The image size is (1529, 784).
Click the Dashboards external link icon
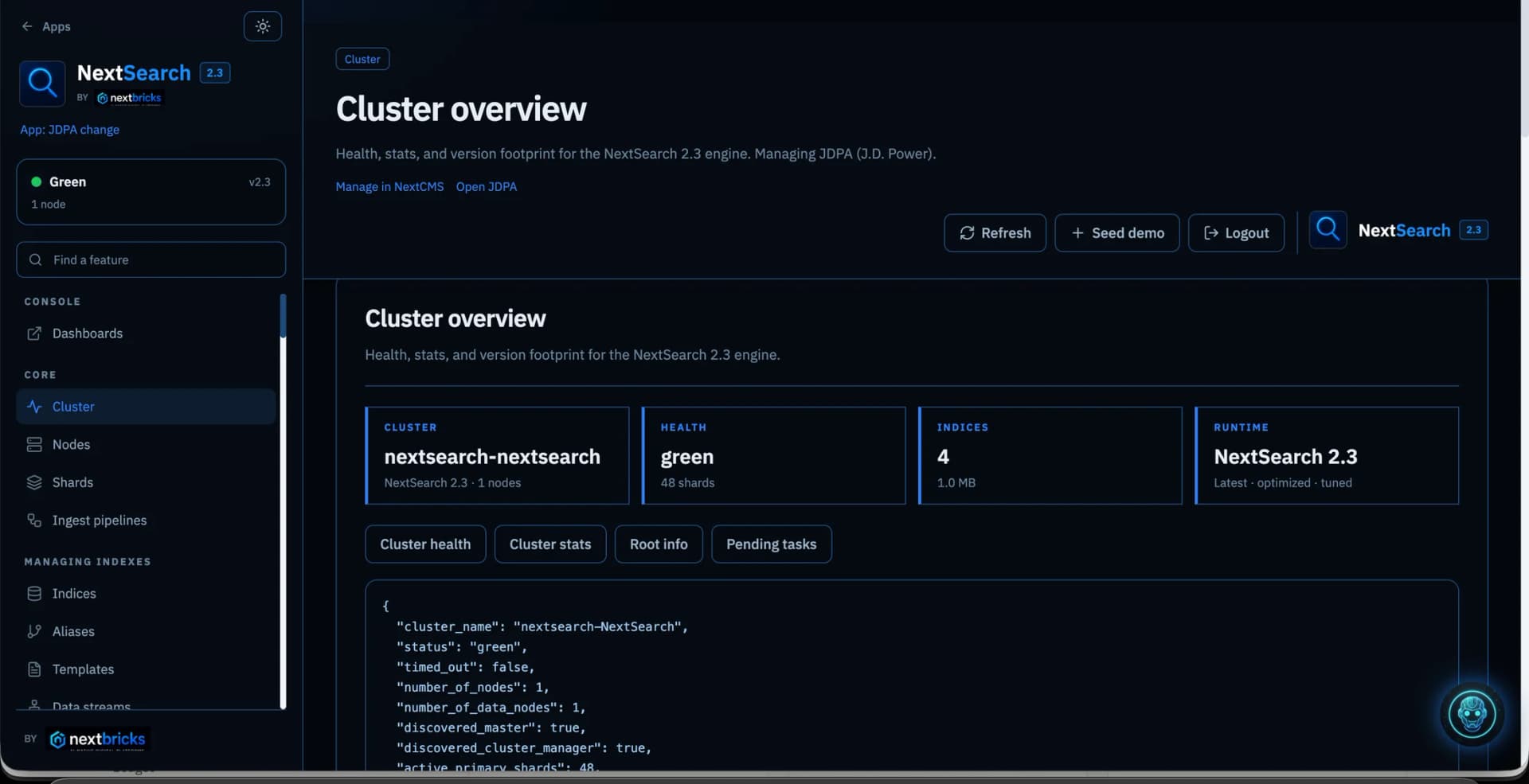coord(34,333)
